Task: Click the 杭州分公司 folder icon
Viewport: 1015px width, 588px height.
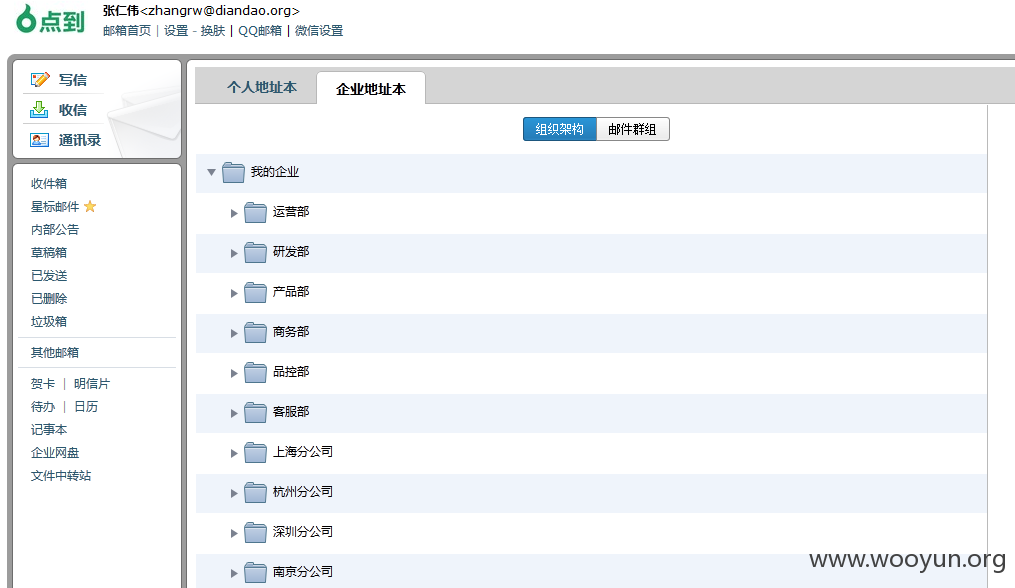Action: (255, 493)
